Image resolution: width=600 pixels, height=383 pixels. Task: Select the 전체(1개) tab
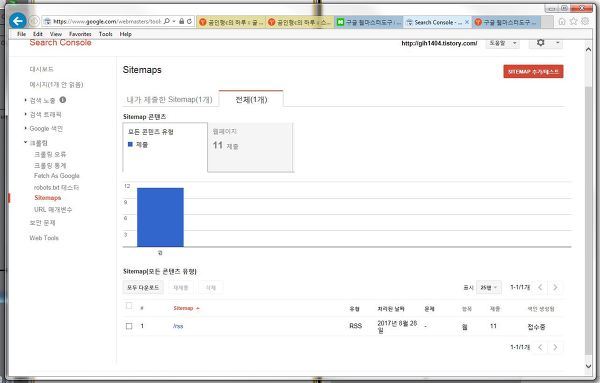click(251, 99)
